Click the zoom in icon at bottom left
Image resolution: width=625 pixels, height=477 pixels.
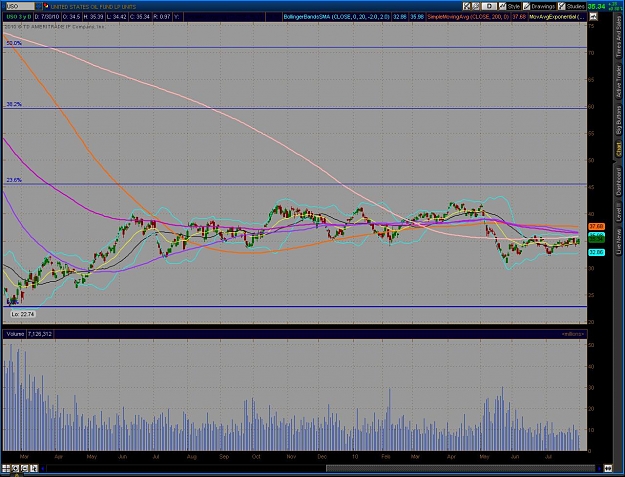point(16,468)
